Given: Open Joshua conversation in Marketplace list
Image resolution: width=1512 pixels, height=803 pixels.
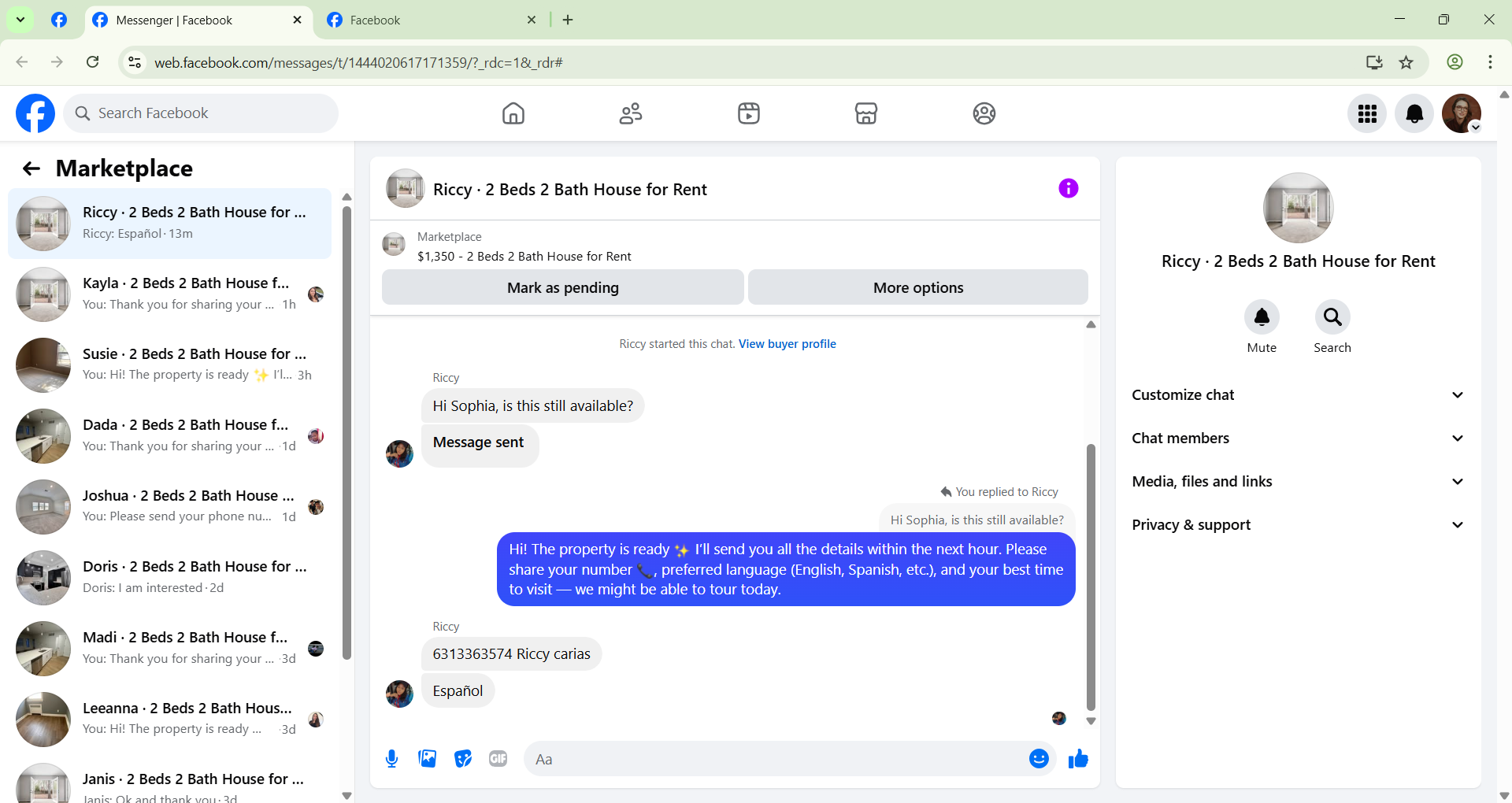Looking at the screenshot, I should coord(169,507).
